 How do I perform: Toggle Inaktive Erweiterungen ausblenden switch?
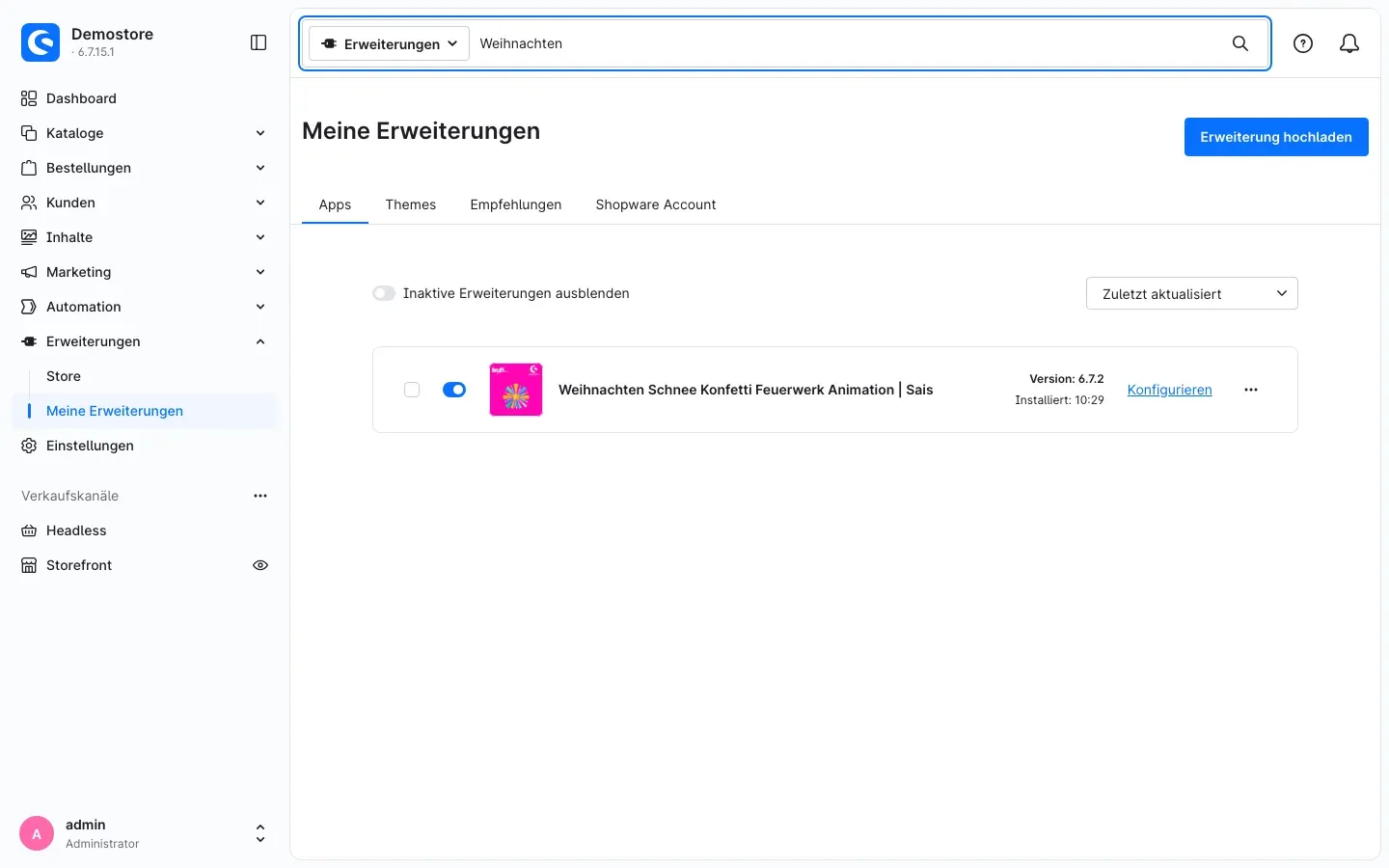point(384,293)
